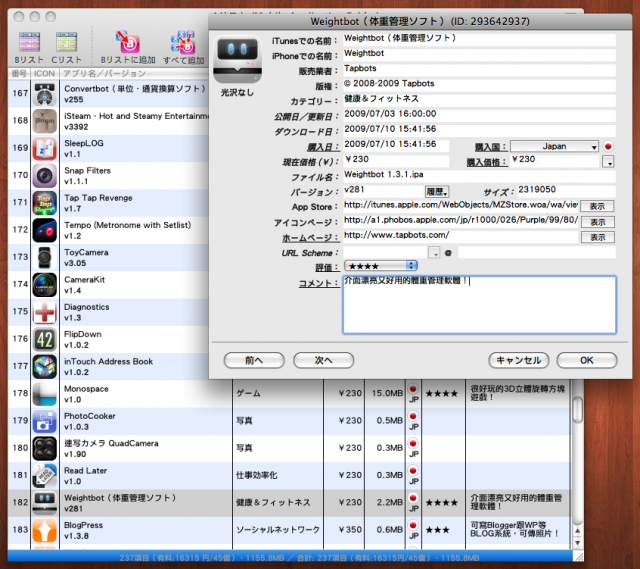Click the コメント underlined label
The height and width of the screenshot is (569, 640).
point(319,283)
